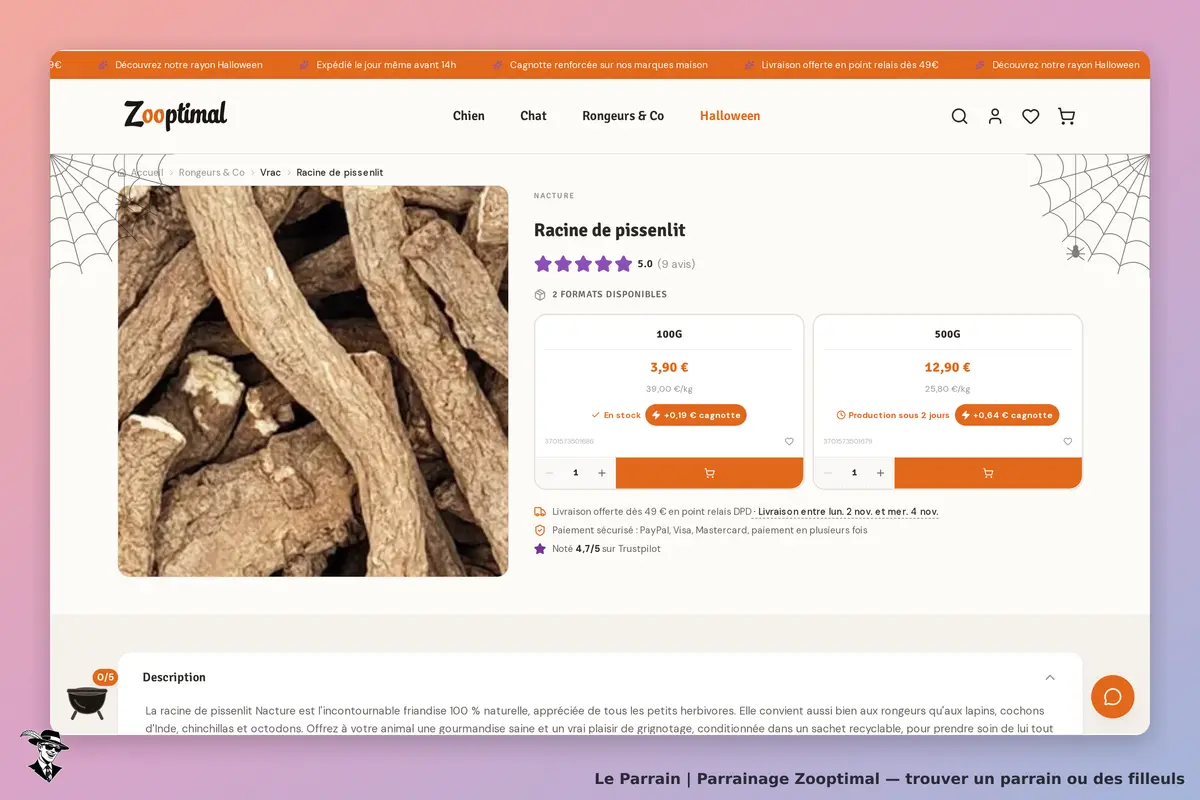Click the Le Parrain mascot logo

pos(43,755)
